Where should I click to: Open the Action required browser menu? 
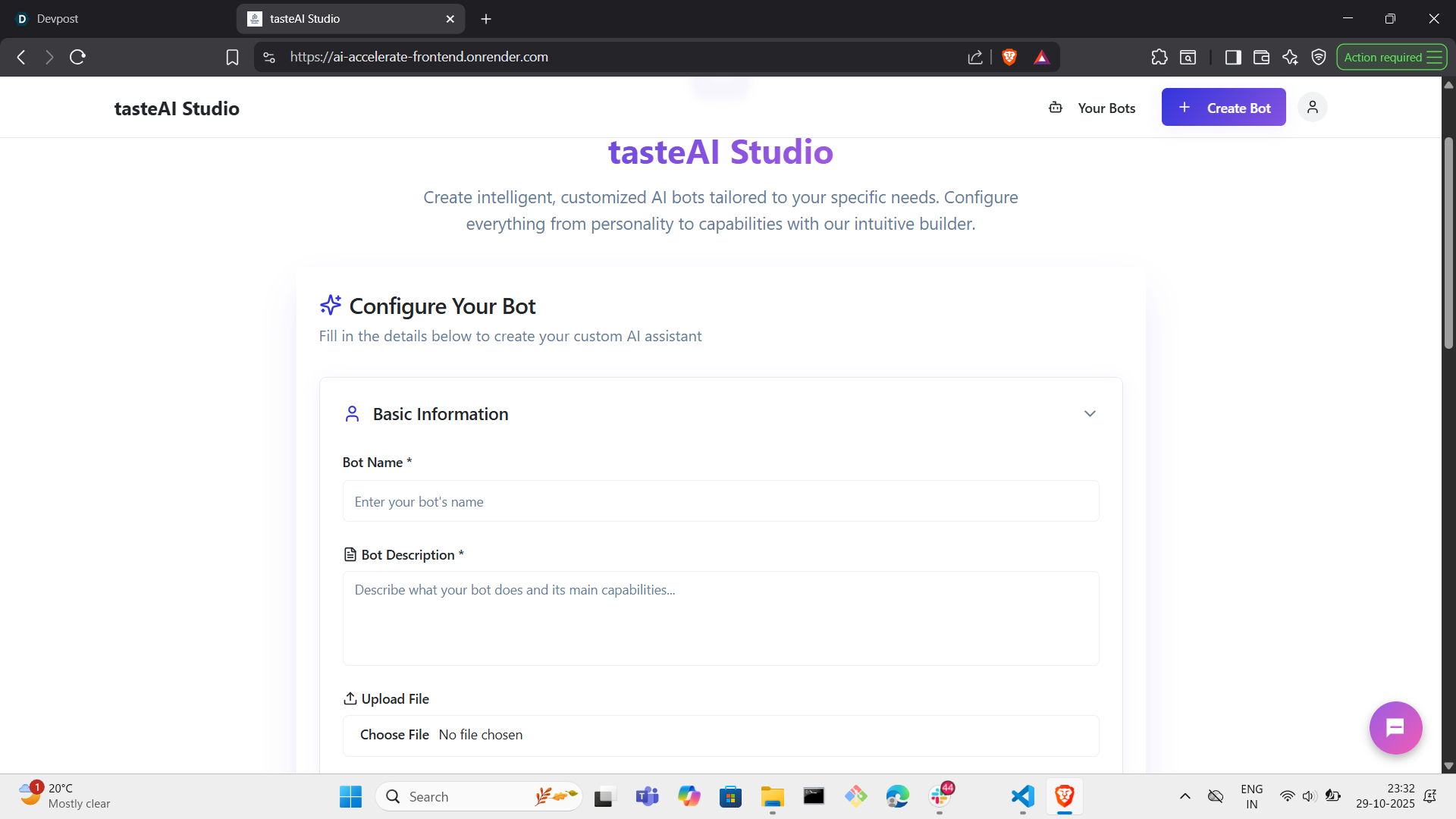(x=1392, y=57)
